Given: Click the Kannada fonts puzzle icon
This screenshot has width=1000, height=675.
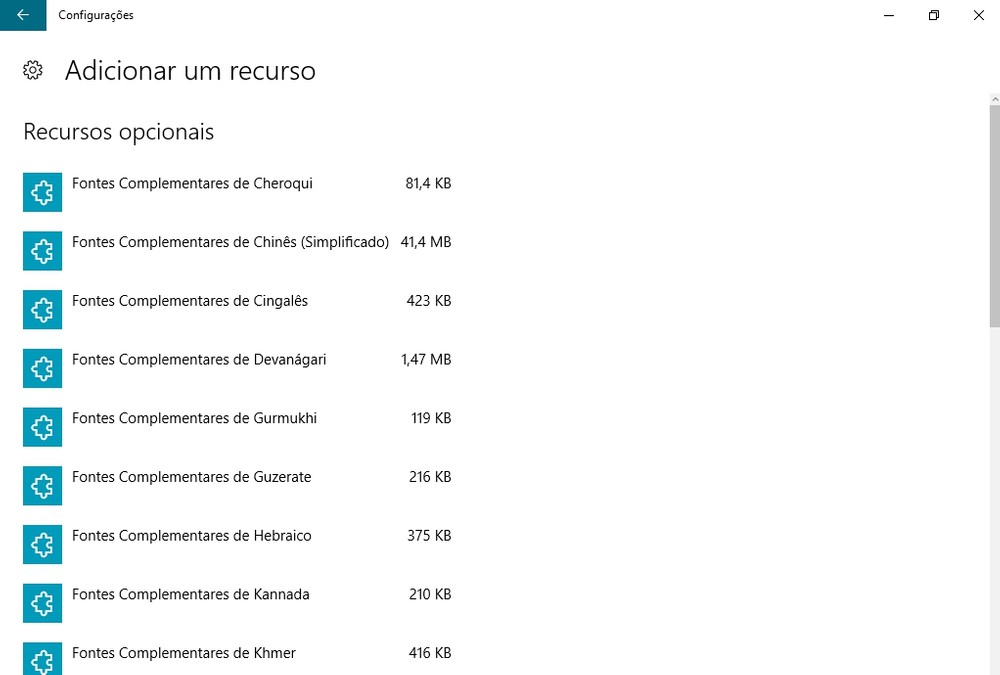Looking at the screenshot, I should 42,603.
